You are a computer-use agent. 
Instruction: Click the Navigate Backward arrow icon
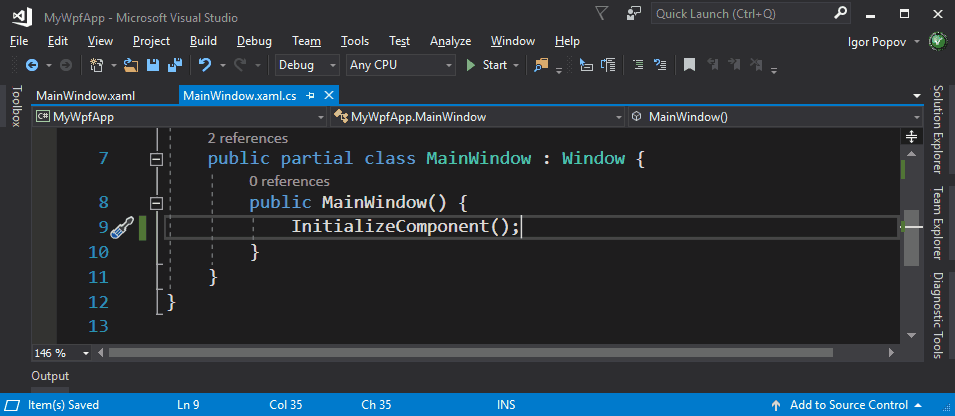point(32,65)
